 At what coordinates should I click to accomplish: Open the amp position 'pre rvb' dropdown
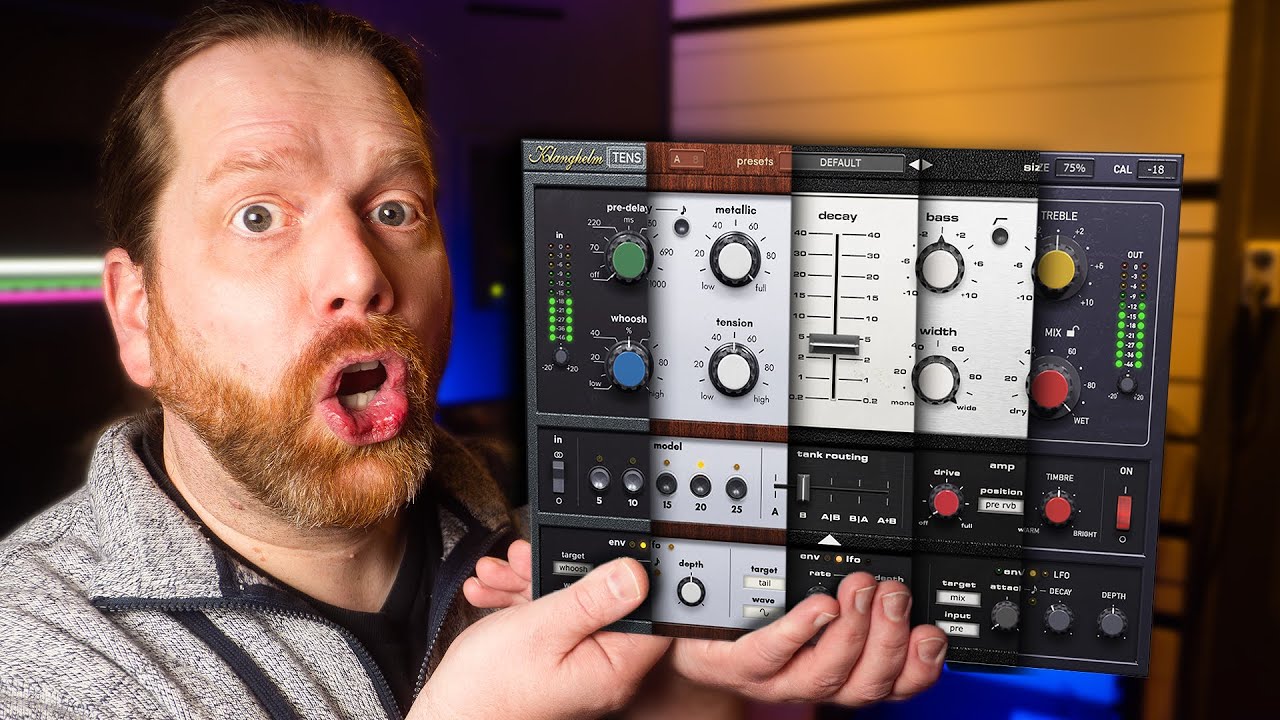(1000, 505)
